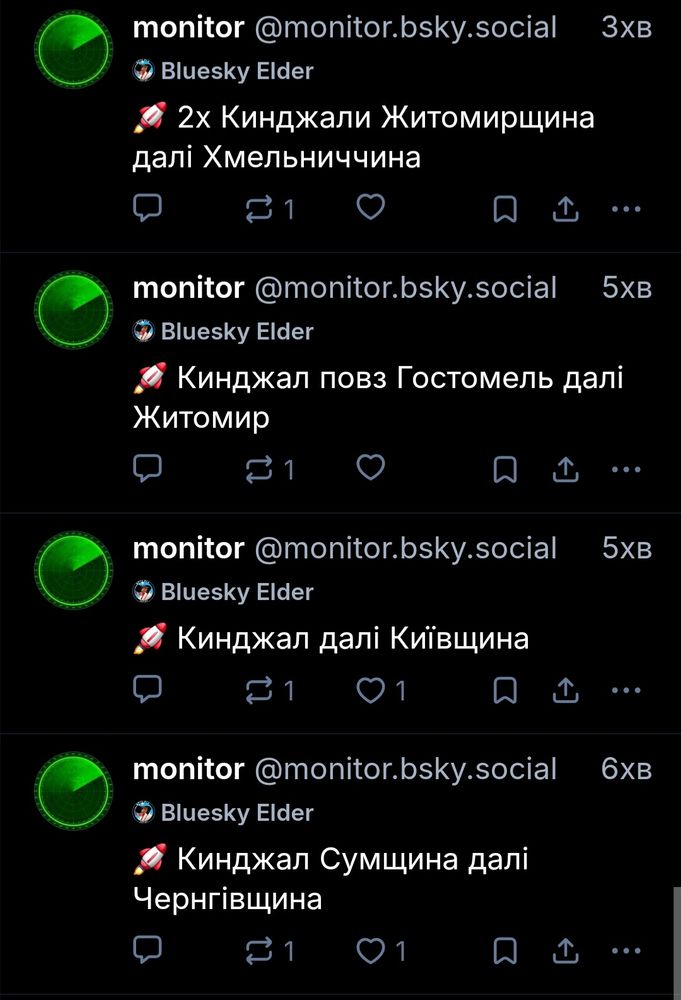Share the '2х Кинджали Житомирщина' post
681x1000 pixels.
tap(565, 209)
